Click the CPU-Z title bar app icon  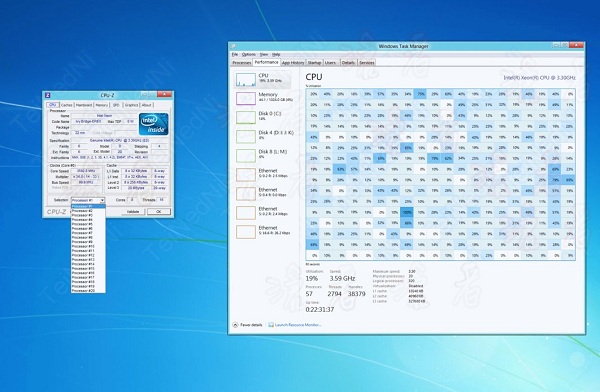click(48, 95)
